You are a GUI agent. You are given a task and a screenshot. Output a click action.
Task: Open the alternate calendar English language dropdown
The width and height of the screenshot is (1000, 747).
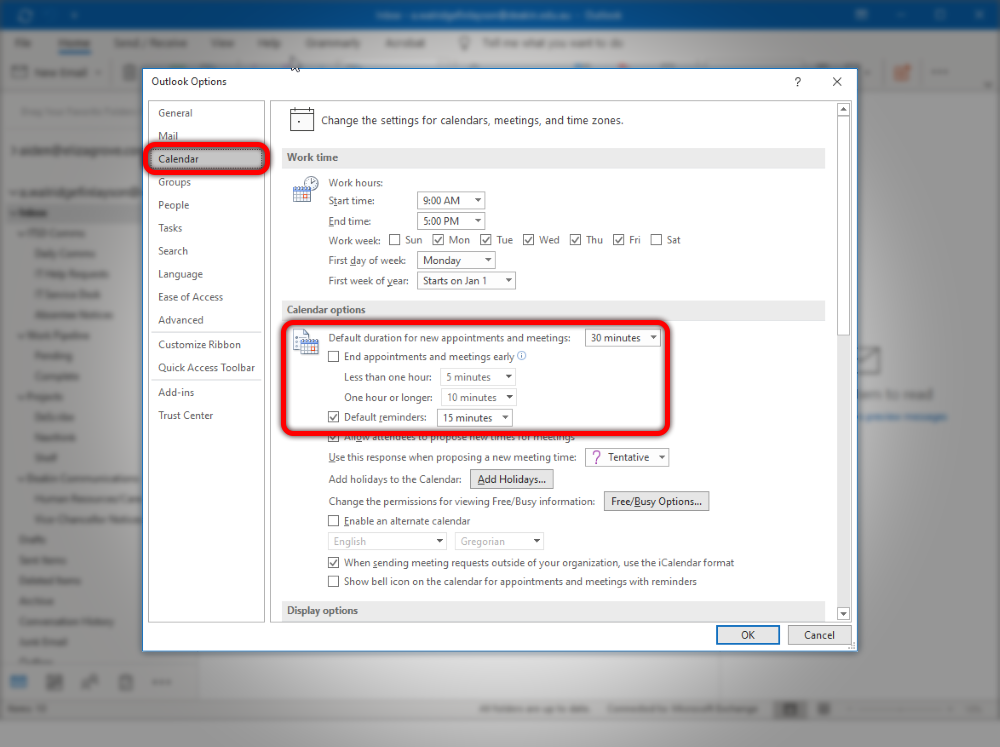tap(387, 542)
